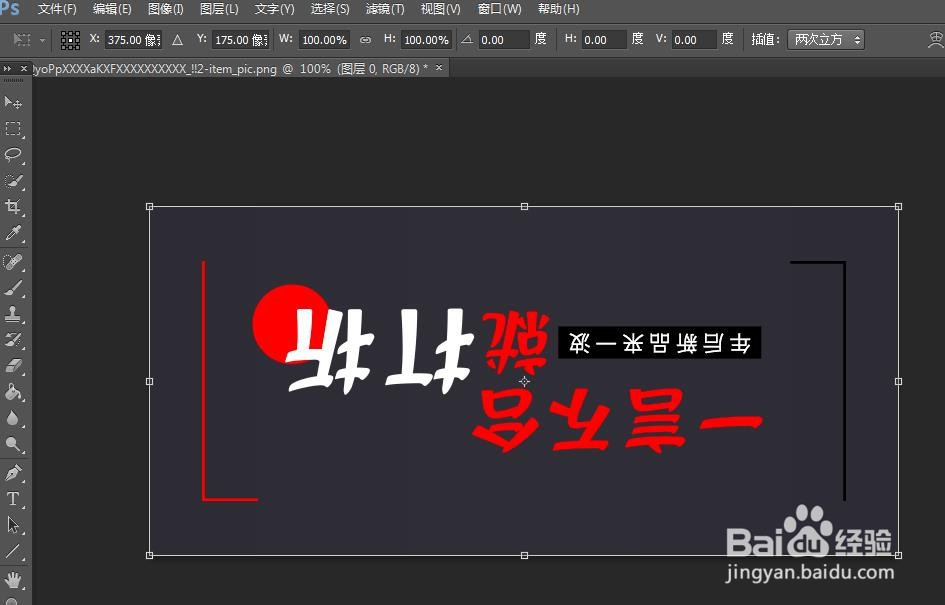Select the Clone Stamp tool
This screenshot has height=605, width=945.
point(13,313)
